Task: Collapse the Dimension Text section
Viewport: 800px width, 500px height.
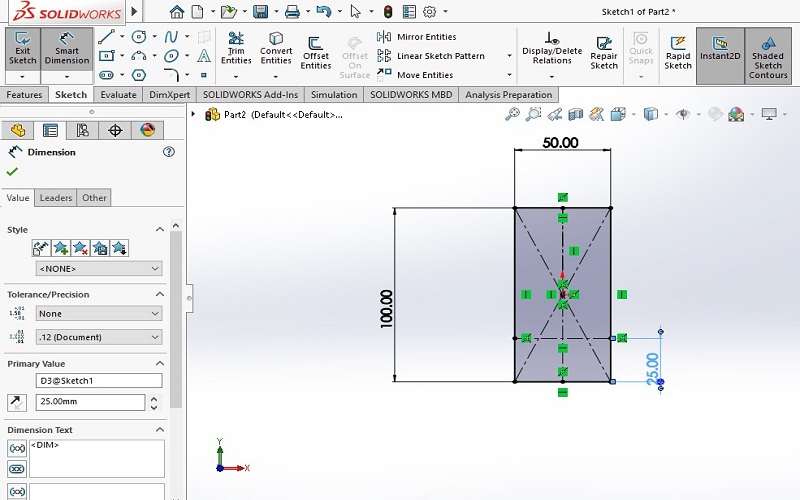Action: [160, 430]
